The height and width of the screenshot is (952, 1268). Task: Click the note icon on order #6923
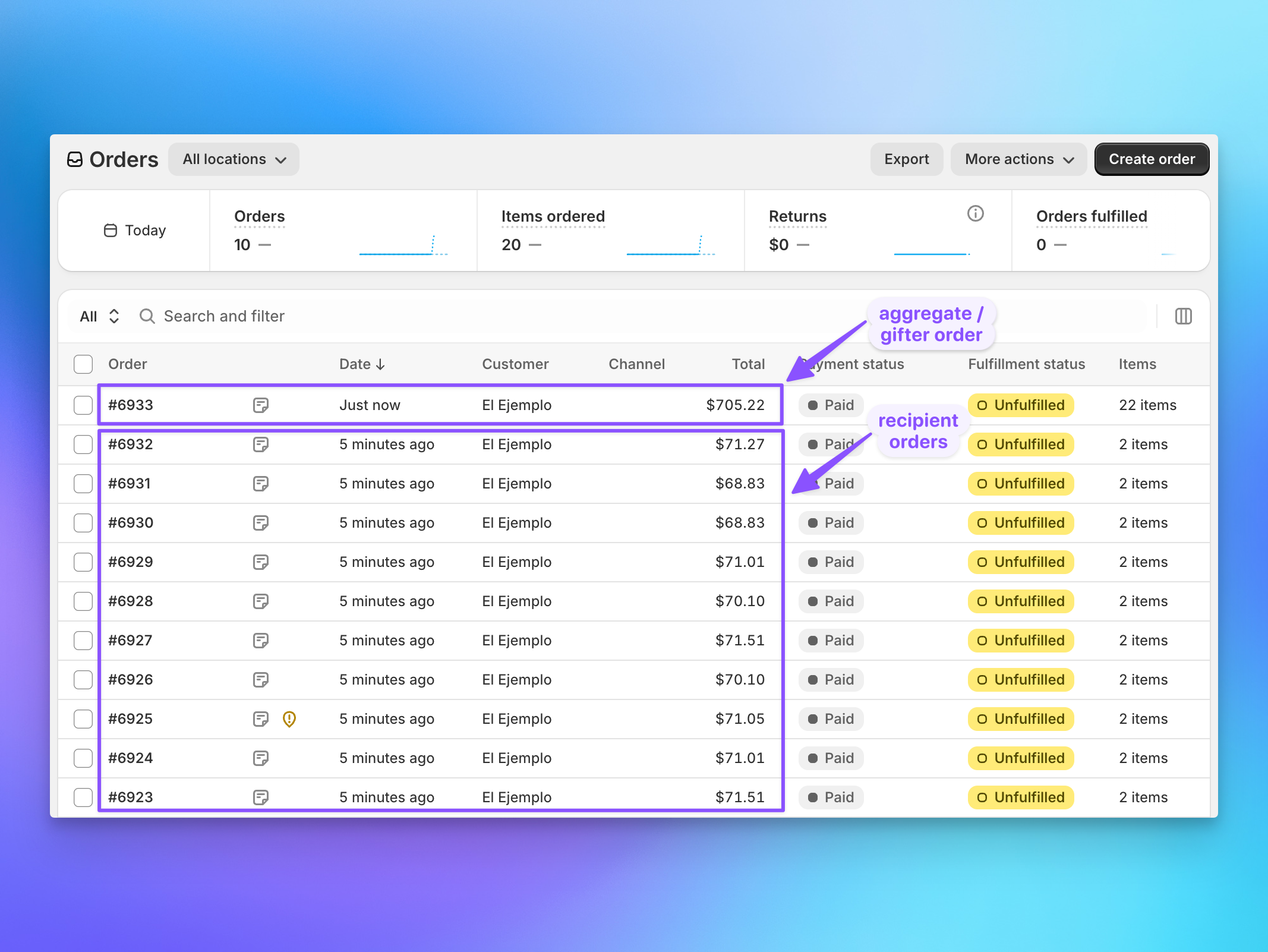click(x=261, y=797)
